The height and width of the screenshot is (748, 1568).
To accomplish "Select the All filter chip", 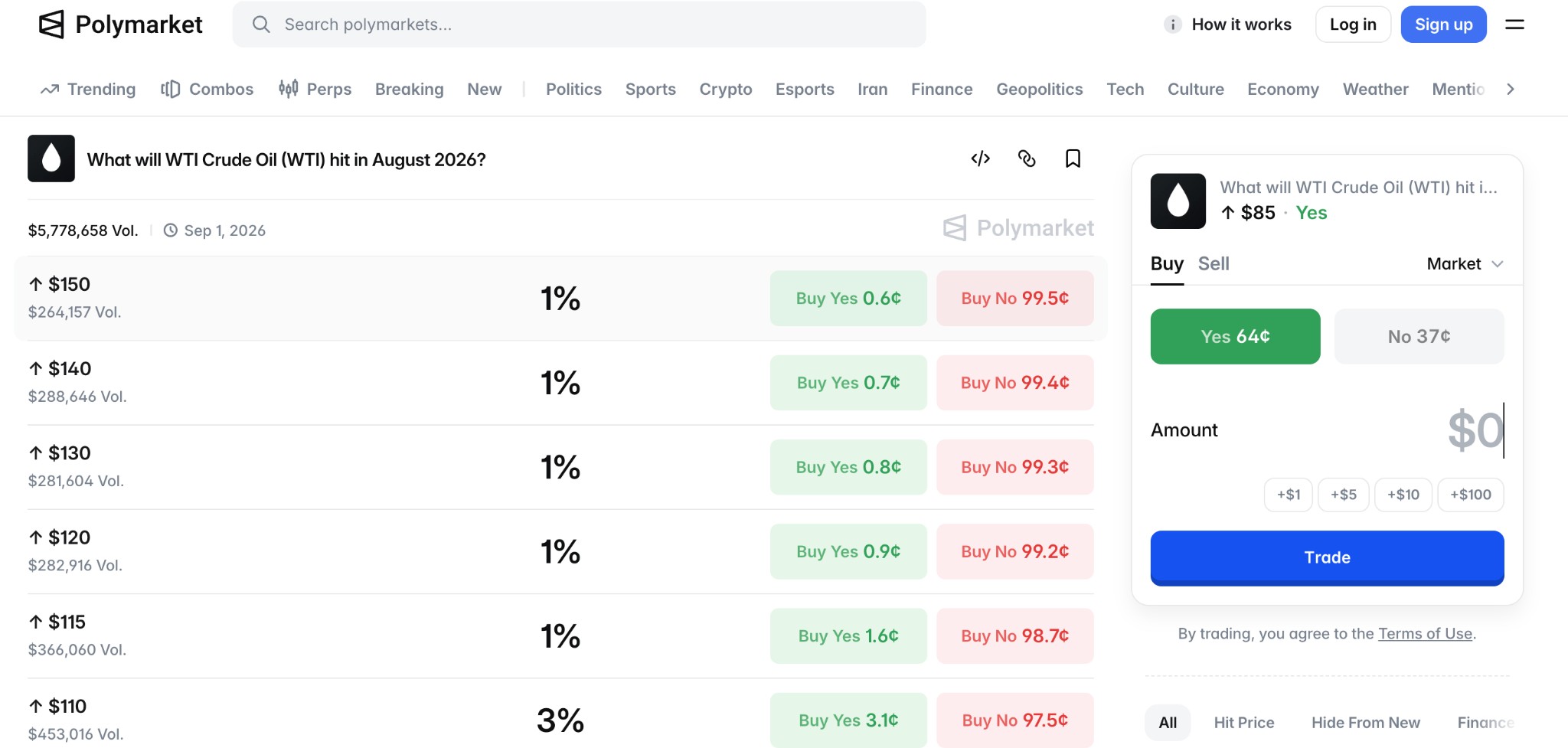I will (1168, 723).
